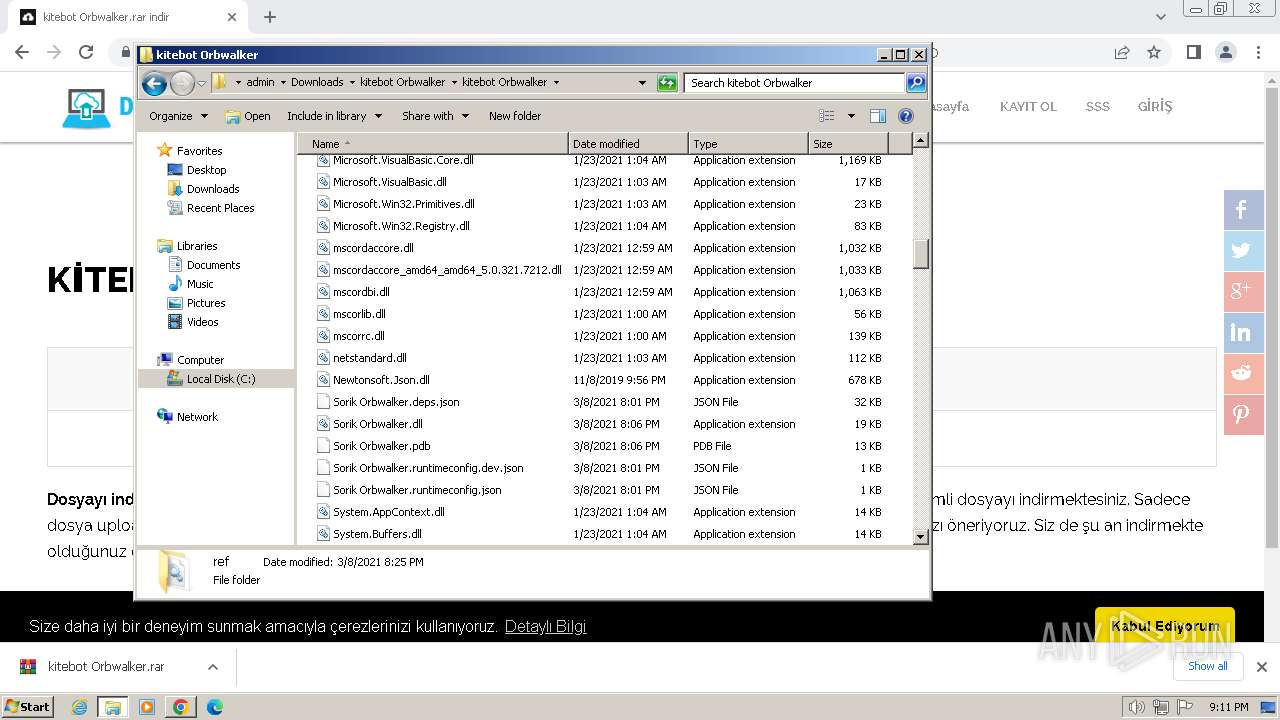Open Internet Explorer from taskbar
The height and width of the screenshot is (720, 1280).
point(80,707)
